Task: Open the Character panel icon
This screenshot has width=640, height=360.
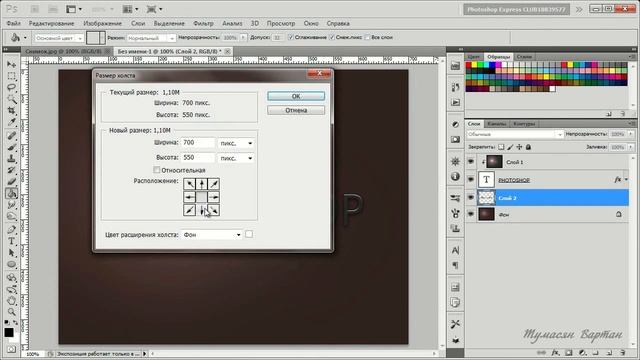Action: click(455, 250)
